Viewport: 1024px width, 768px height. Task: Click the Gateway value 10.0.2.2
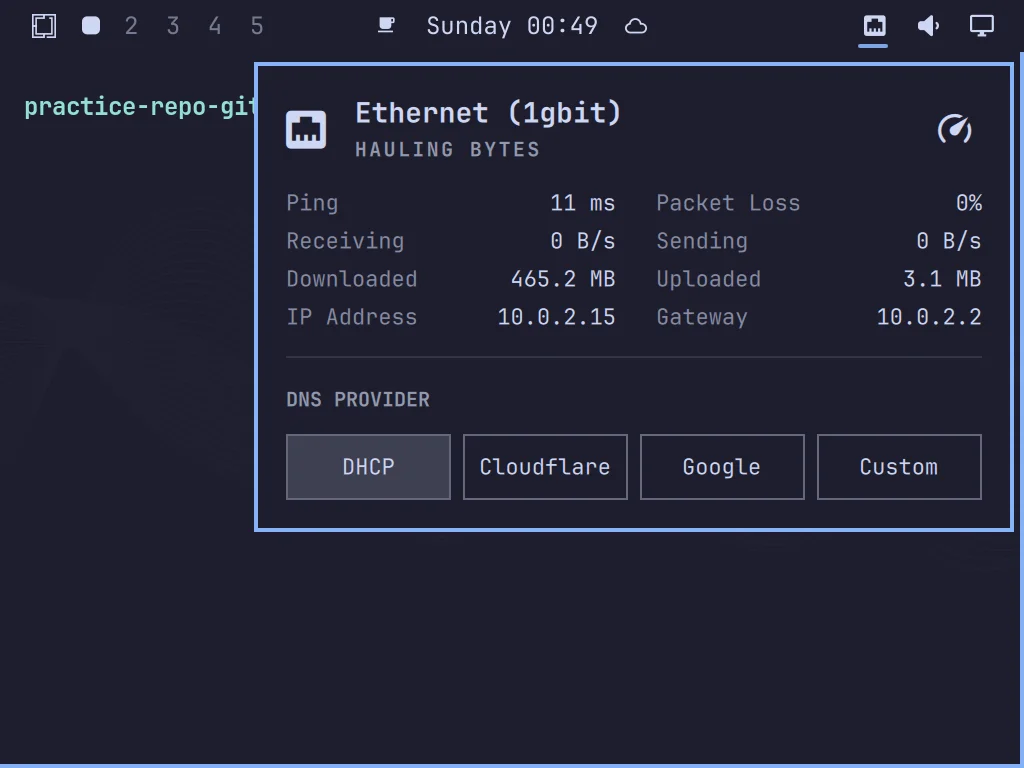[929, 317]
